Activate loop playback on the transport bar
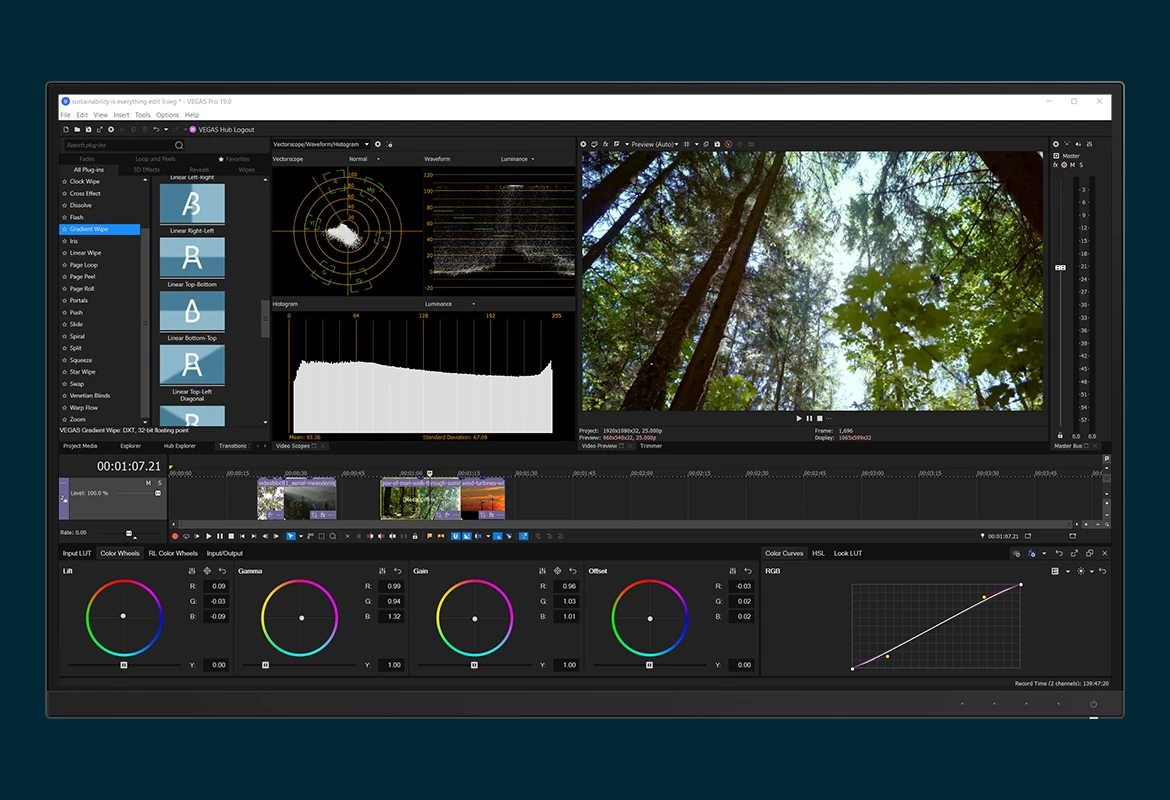Viewport: 1170px width, 800px height. [x=185, y=535]
